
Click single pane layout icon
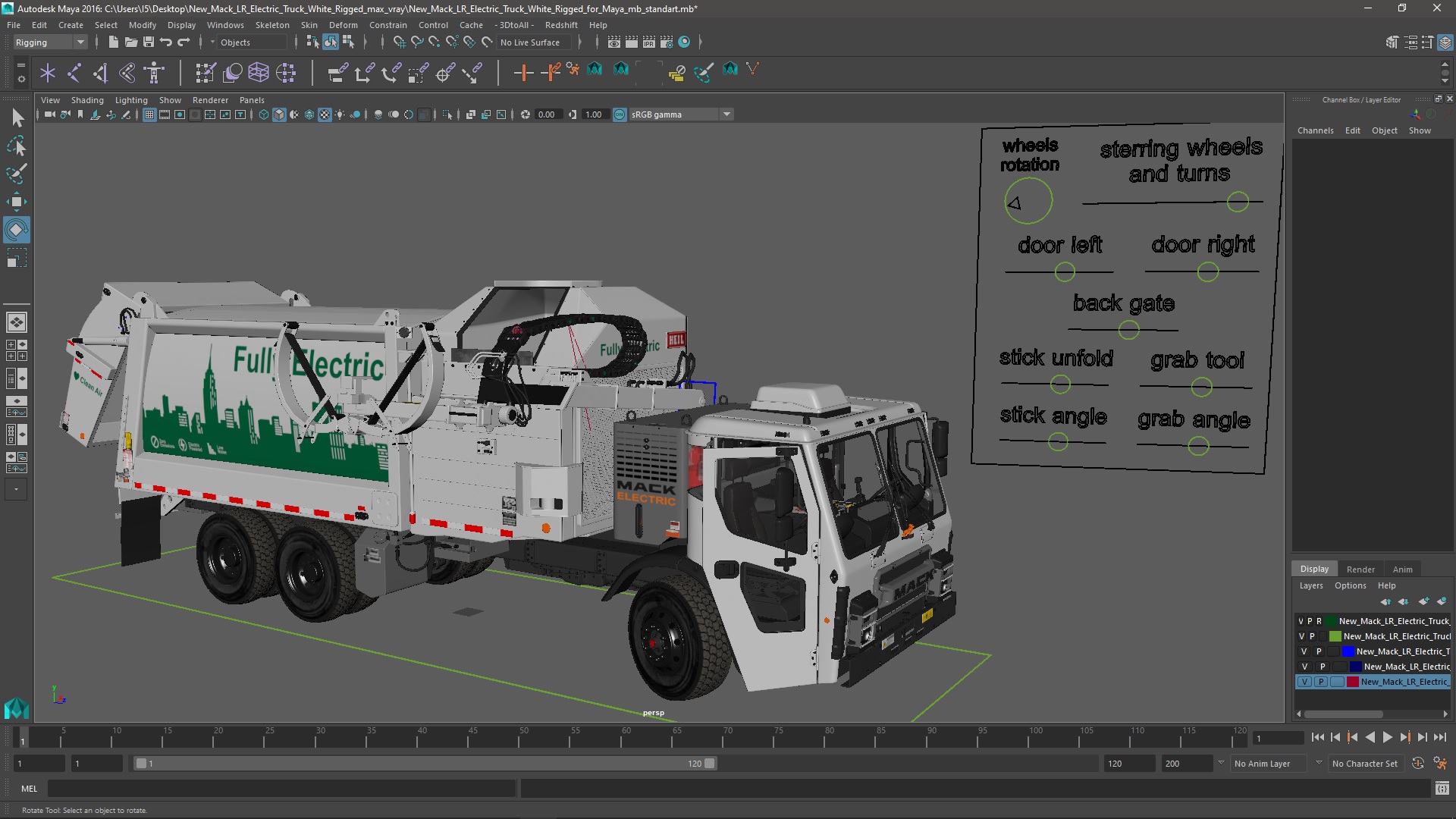tap(17, 322)
